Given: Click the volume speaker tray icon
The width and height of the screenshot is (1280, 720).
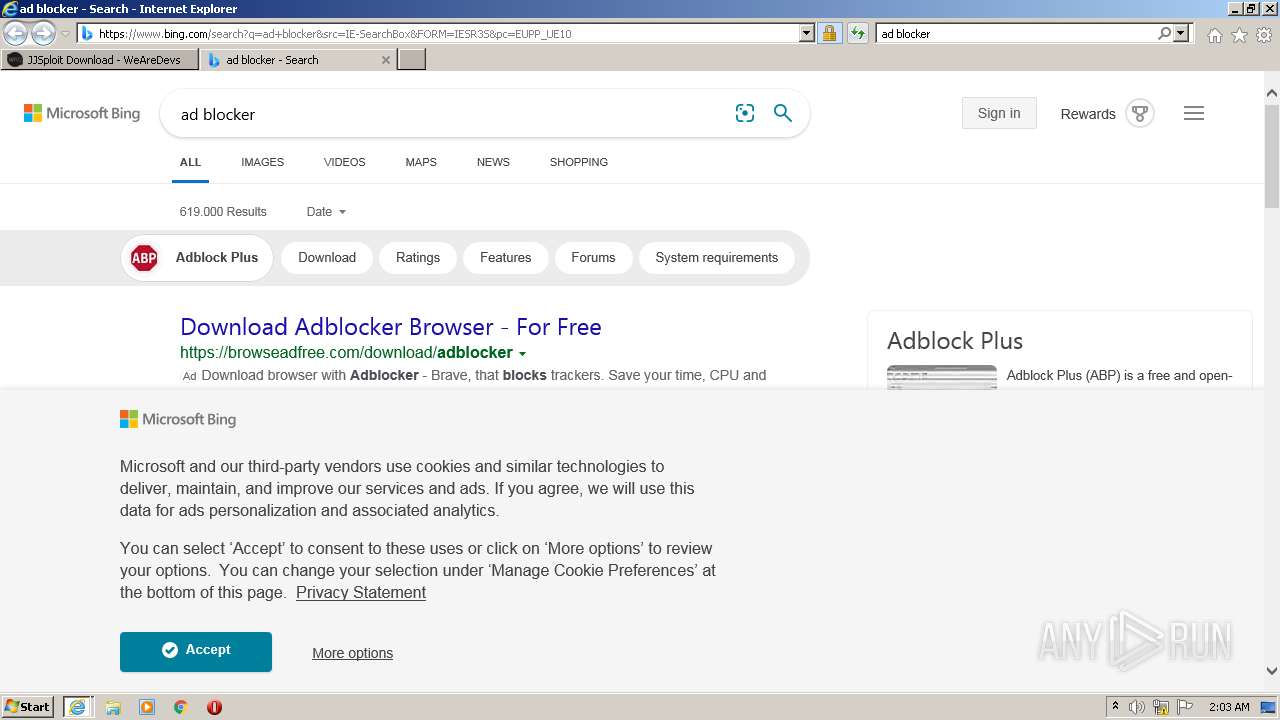Looking at the screenshot, I should [1137, 707].
